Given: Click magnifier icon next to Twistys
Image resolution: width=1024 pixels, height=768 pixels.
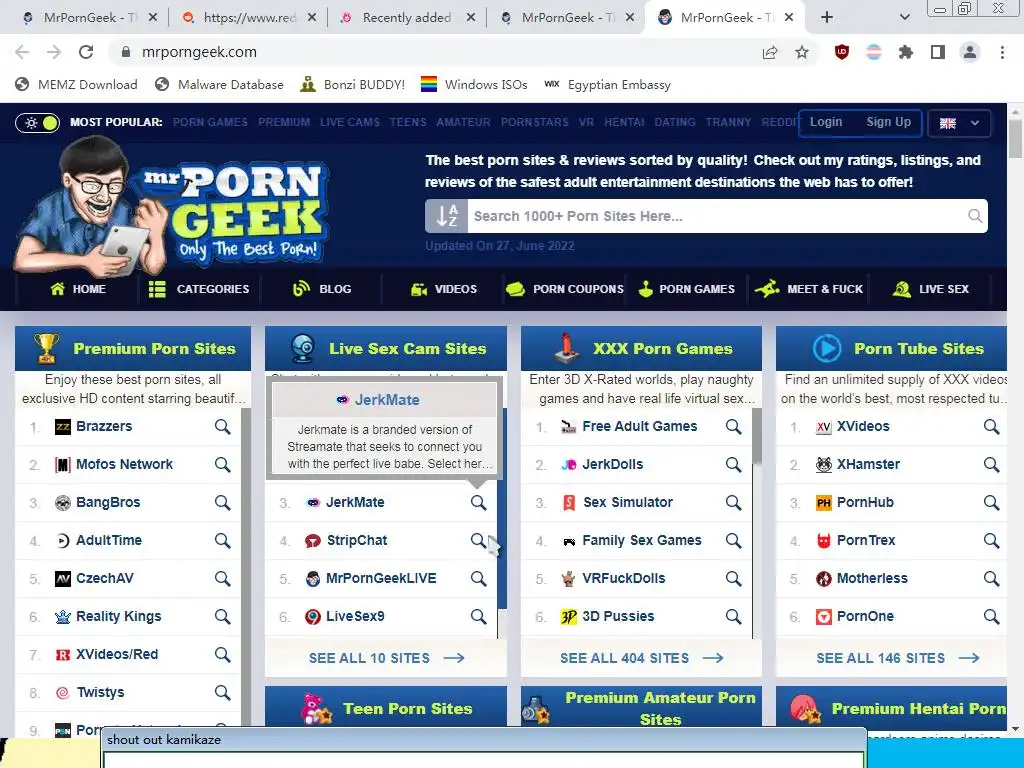Looking at the screenshot, I should coord(223,692).
